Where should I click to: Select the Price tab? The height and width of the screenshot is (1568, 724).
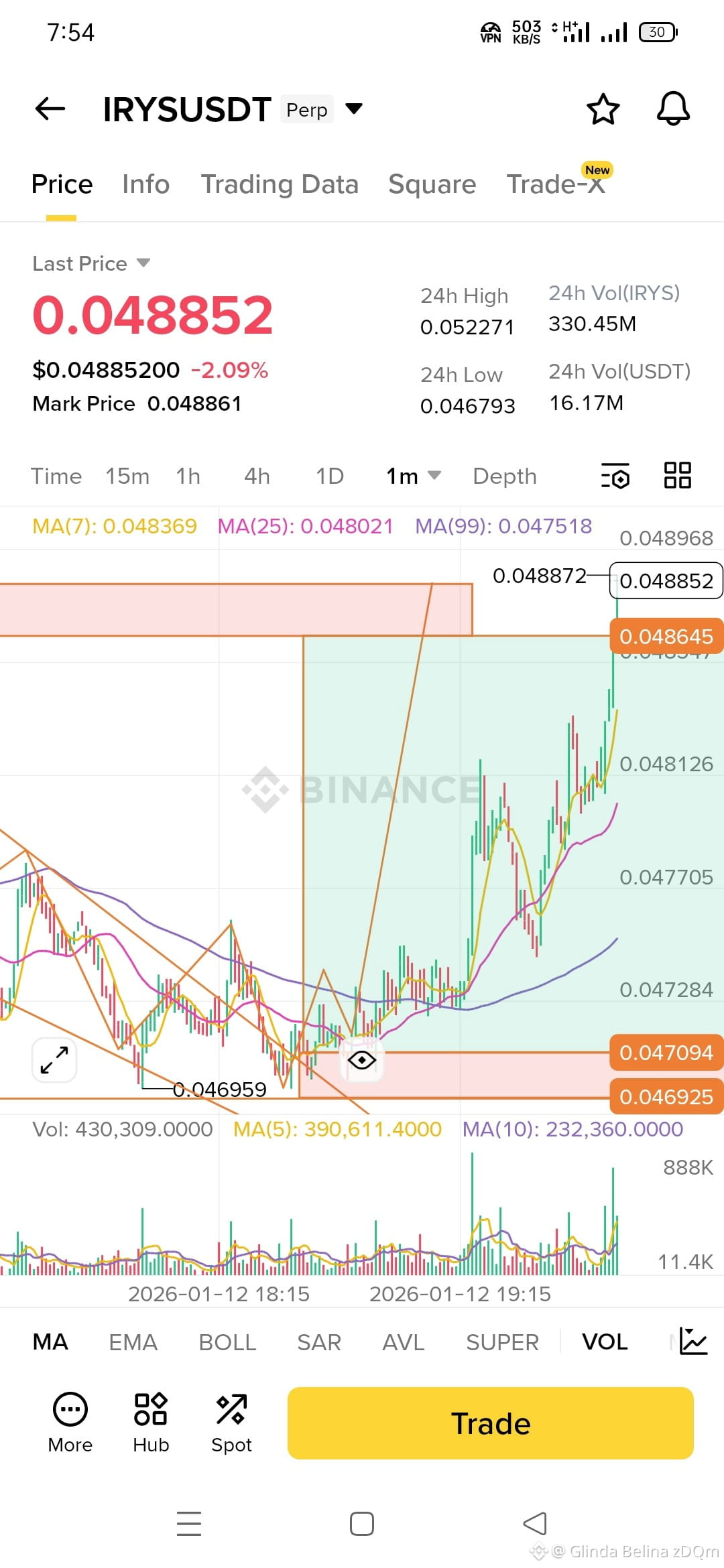62,184
